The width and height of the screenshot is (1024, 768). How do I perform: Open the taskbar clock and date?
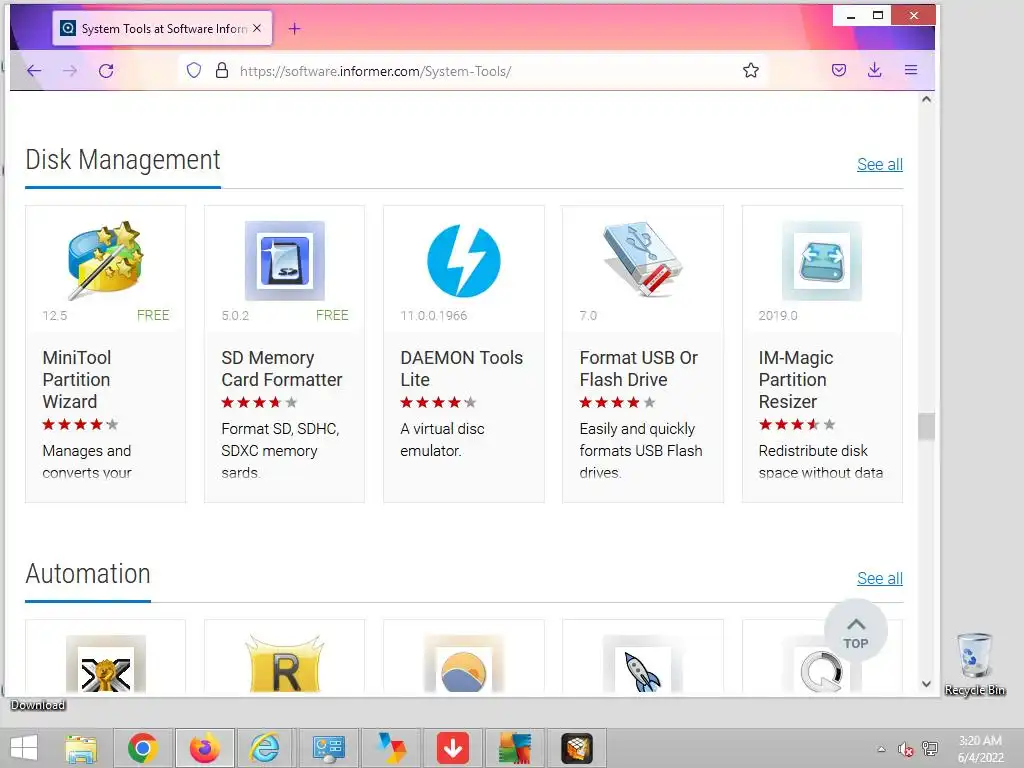(x=980, y=749)
